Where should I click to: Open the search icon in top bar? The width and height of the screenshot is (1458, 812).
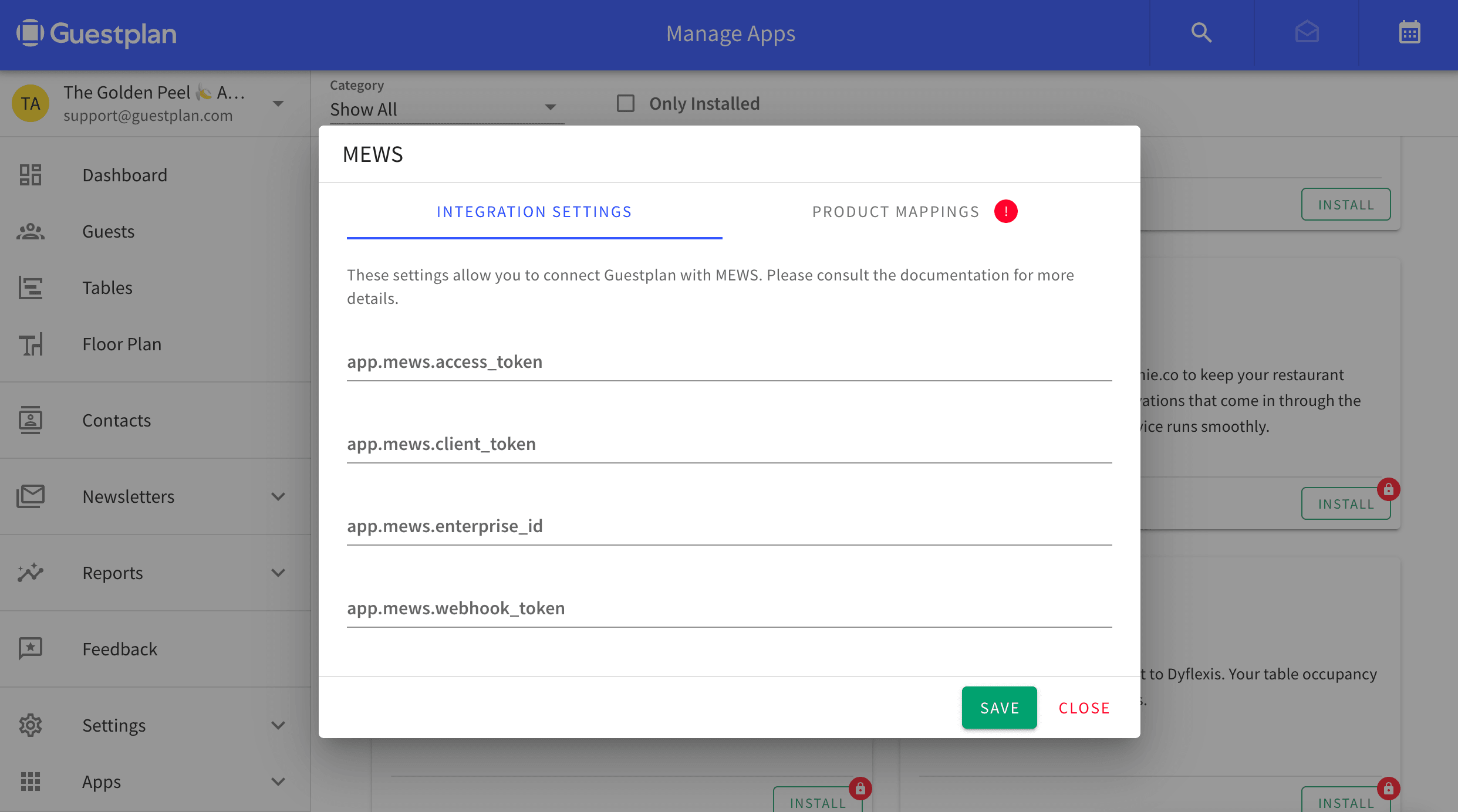[x=1201, y=33]
